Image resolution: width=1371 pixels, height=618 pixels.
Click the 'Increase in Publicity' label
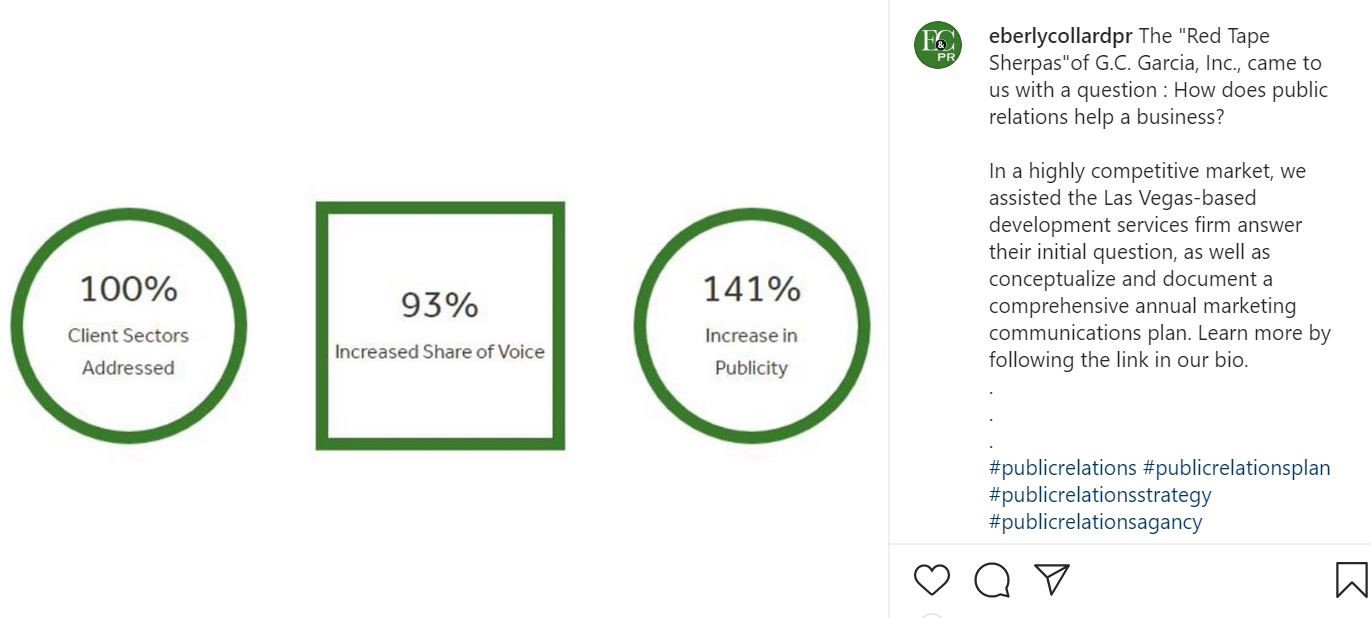pyautogui.click(x=752, y=351)
